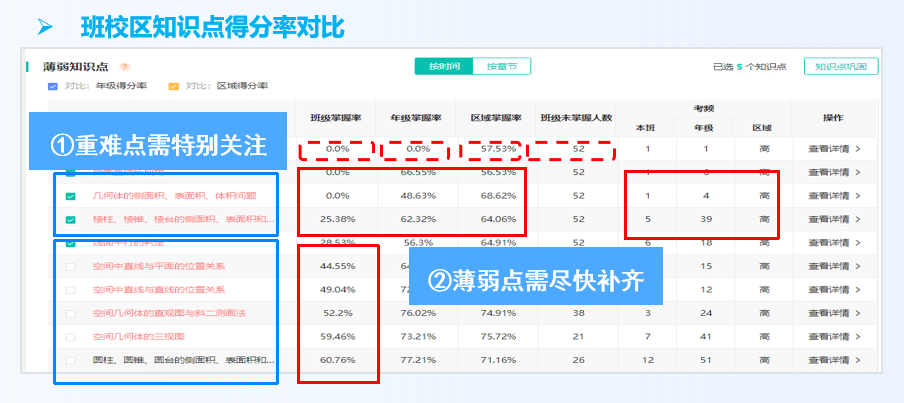Open 查看详情 for 空间几何体的直观图与斜二测画法
Viewport: 904px width, 403px height.
tap(834, 314)
